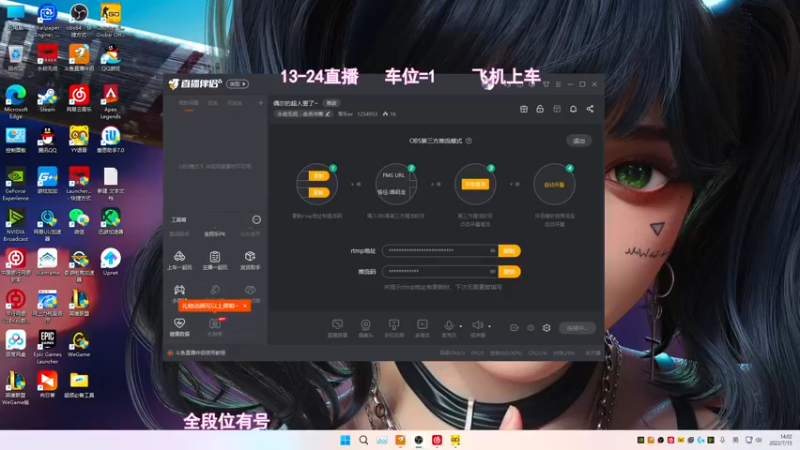The image size is (800, 450).
Task: Switch to the first scene tab
Action: (x=188, y=103)
